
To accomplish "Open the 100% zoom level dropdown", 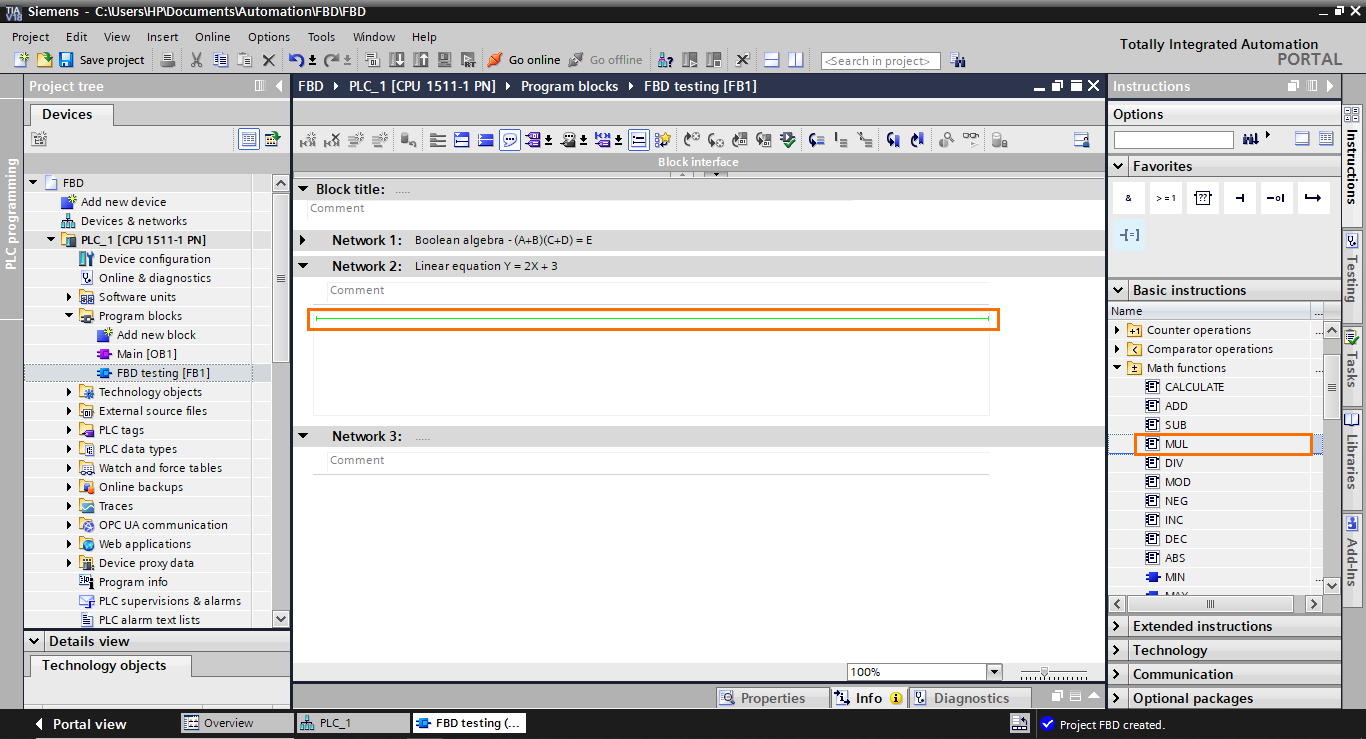I will tap(994, 671).
